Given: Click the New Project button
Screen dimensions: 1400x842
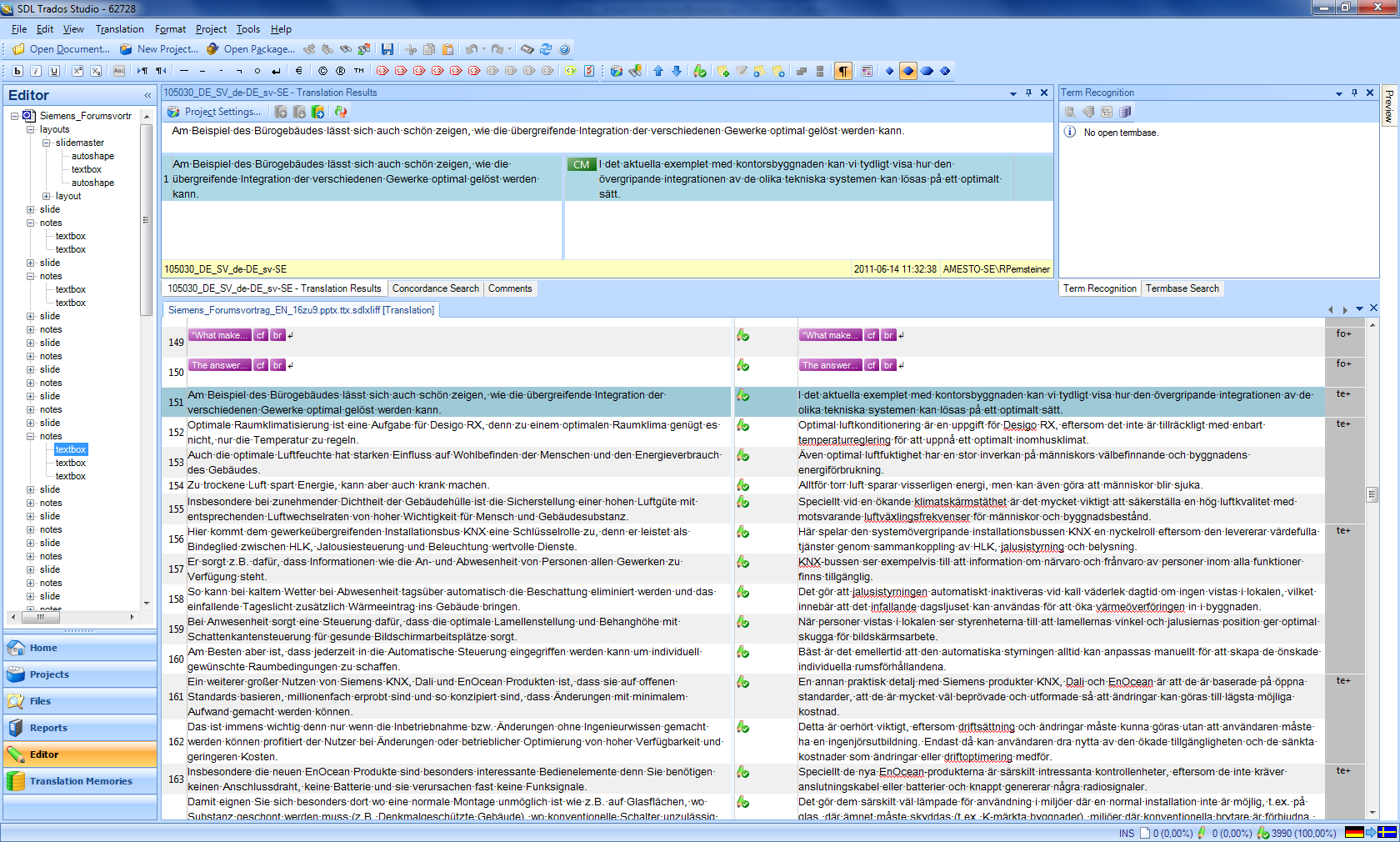Looking at the screenshot, I should tap(159, 49).
